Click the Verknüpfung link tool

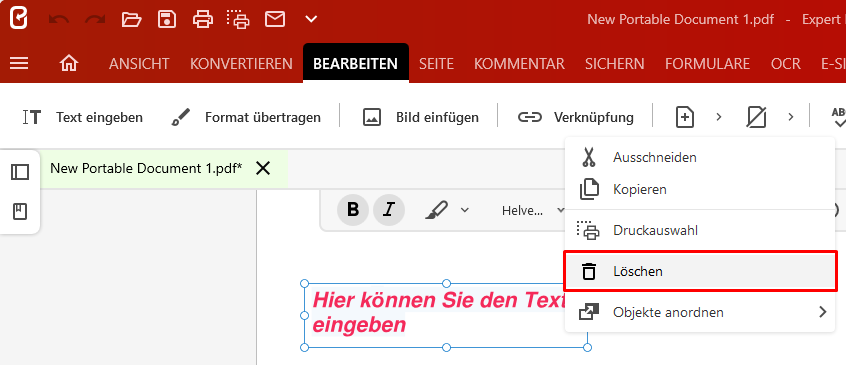coord(575,117)
